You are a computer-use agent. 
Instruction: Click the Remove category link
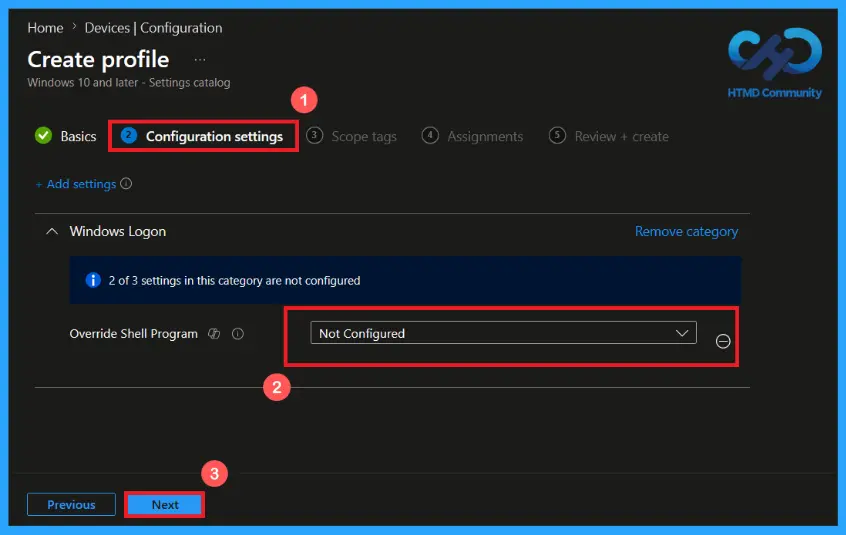click(x=686, y=231)
